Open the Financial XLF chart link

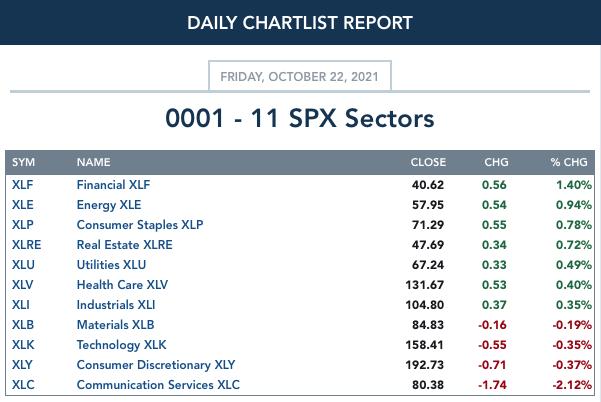tap(113, 185)
